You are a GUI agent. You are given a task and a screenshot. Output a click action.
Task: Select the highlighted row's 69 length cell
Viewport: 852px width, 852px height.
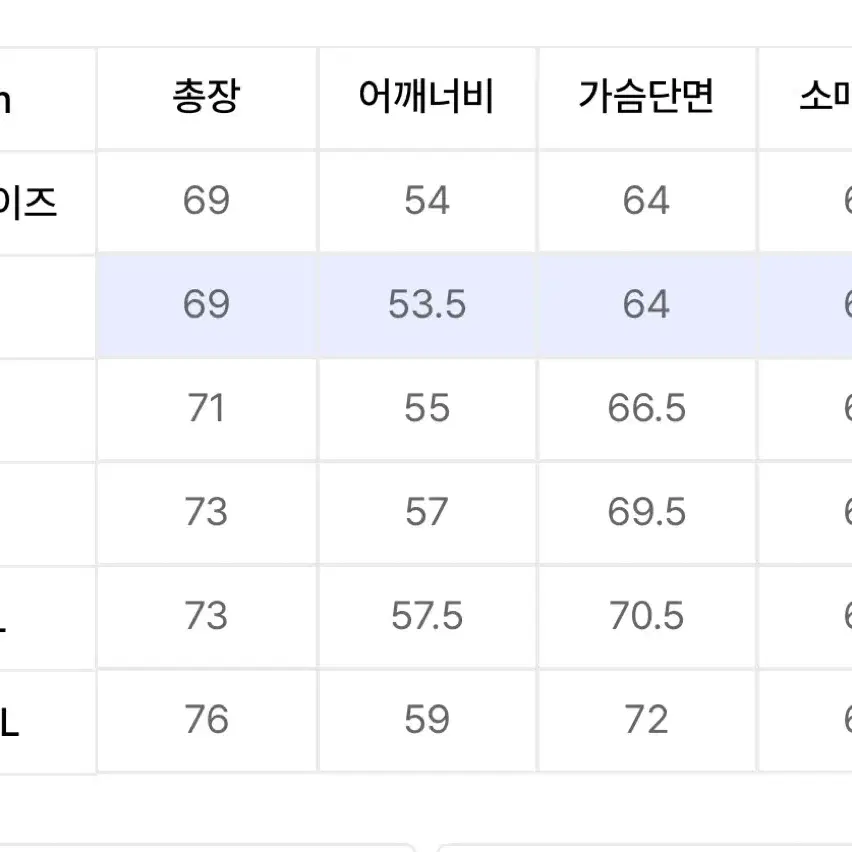pos(206,304)
